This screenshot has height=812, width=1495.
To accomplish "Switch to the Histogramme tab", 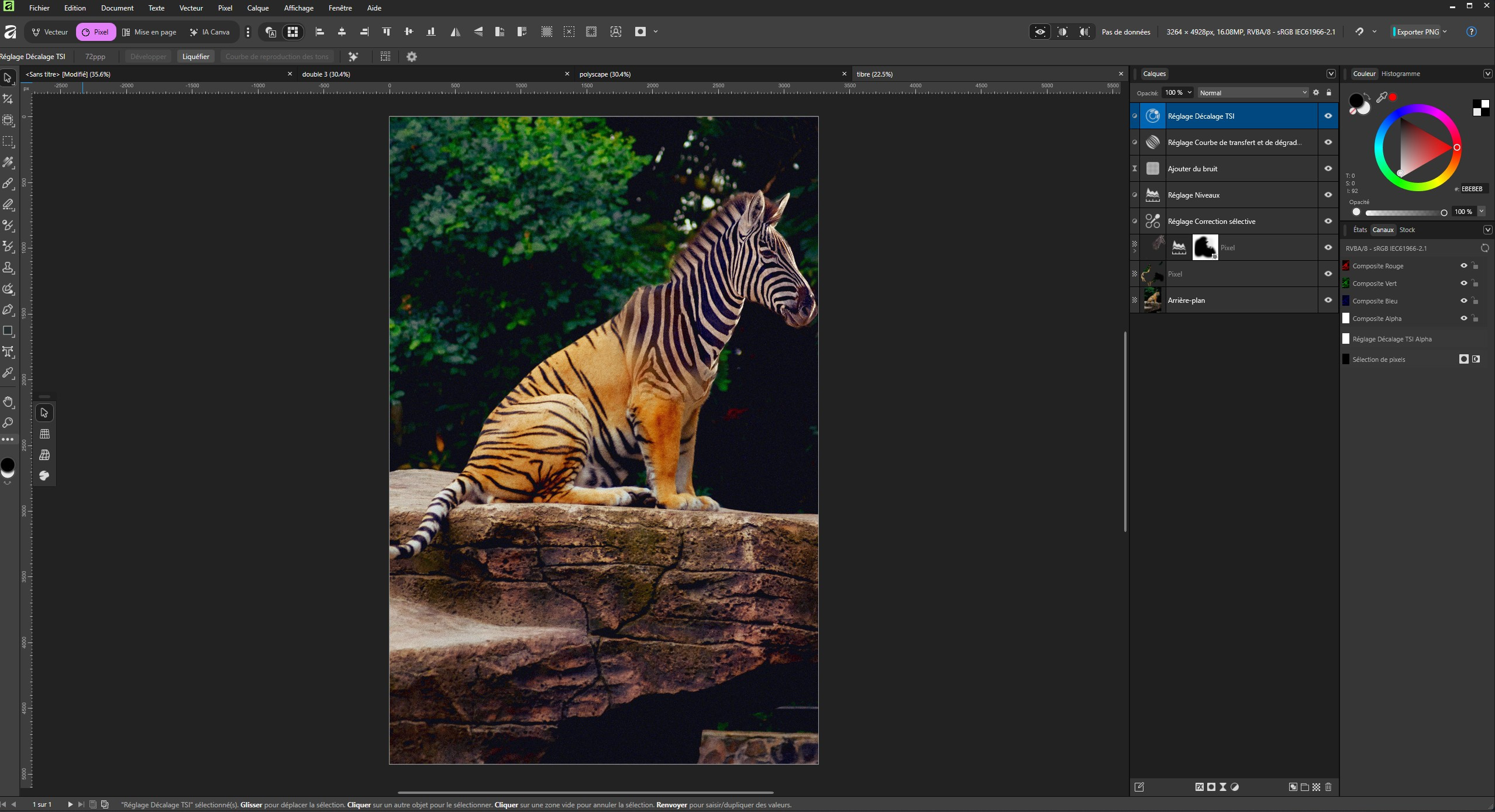I will coord(1400,74).
